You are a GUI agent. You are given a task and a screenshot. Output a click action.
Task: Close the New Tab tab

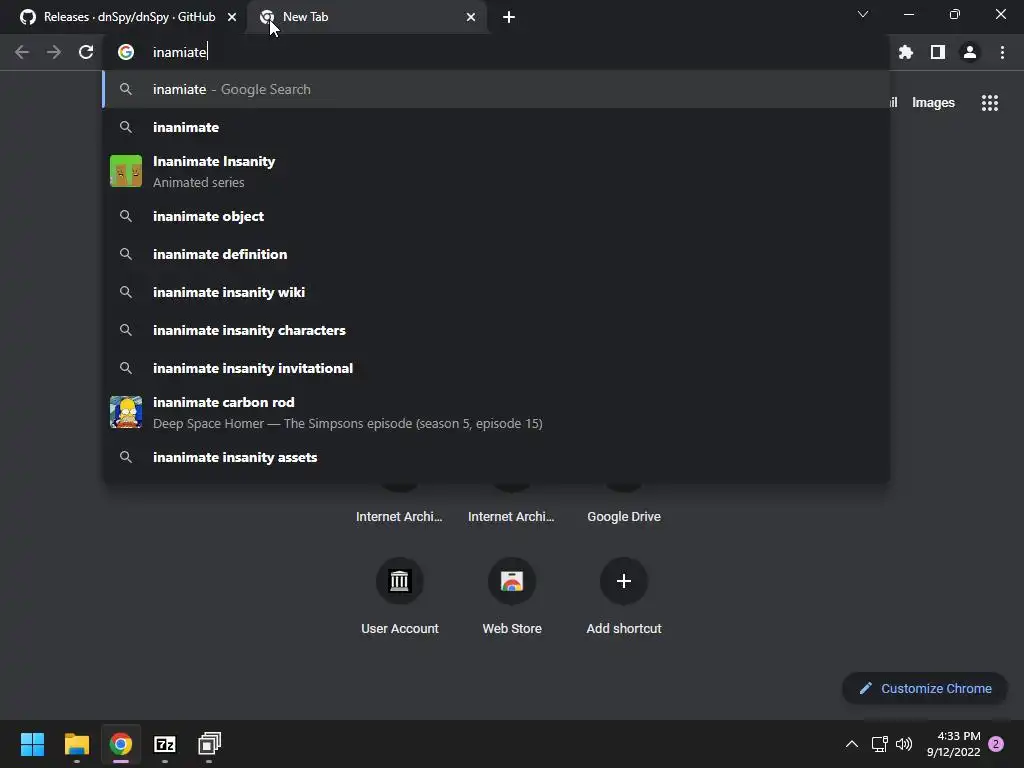click(x=471, y=17)
